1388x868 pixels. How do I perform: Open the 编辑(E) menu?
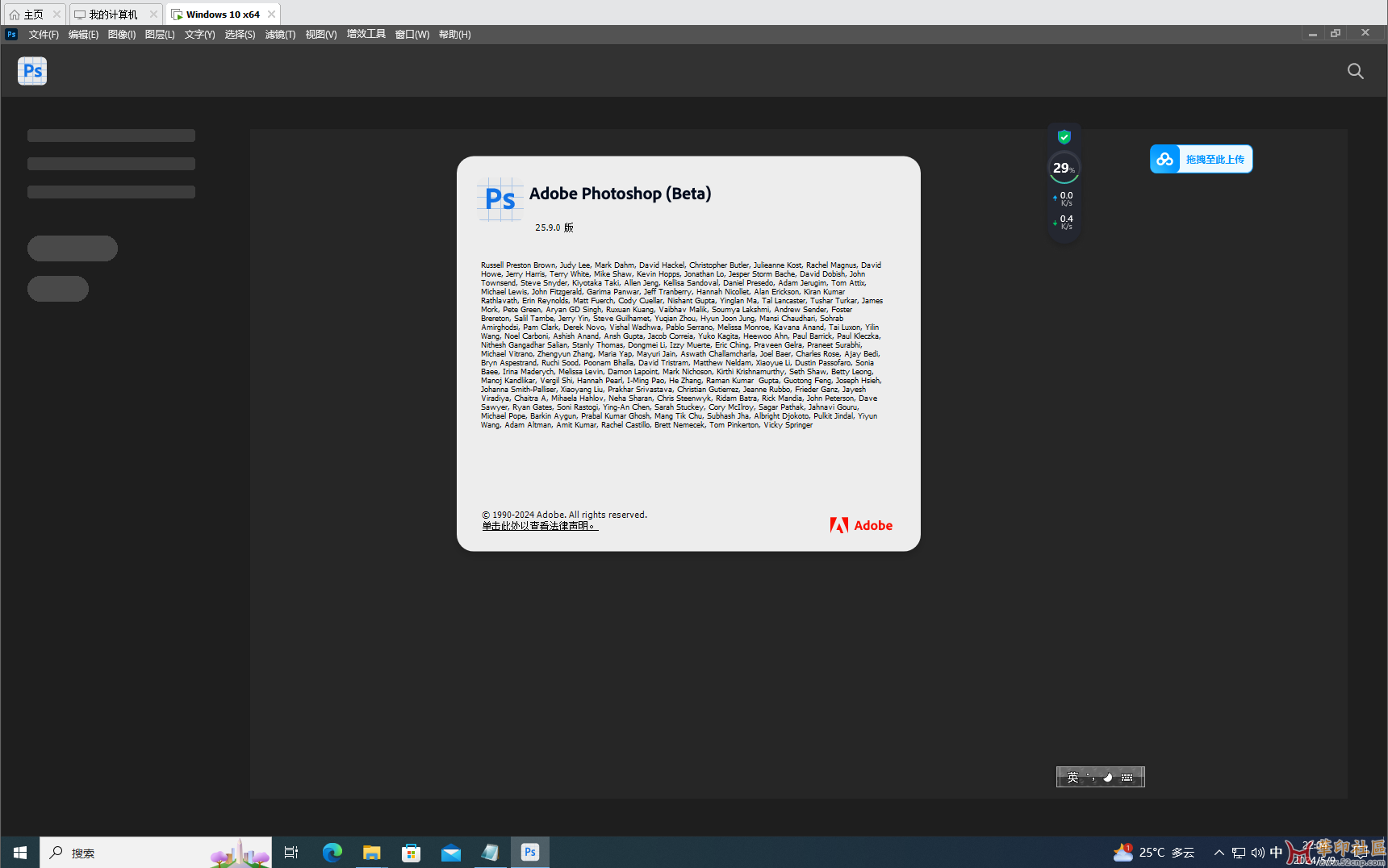tap(83, 35)
